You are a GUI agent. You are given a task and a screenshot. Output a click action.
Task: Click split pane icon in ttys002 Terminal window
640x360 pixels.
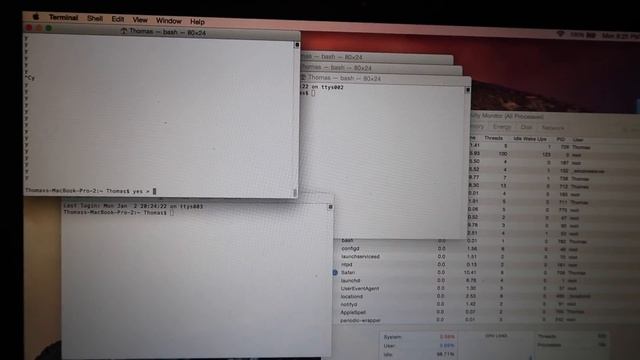click(468, 90)
